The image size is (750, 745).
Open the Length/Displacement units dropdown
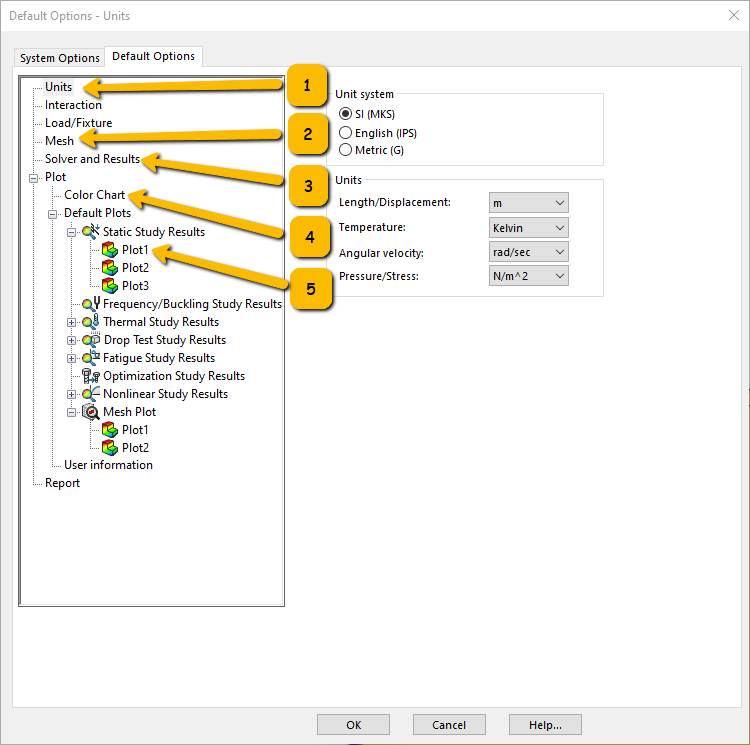(x=529, y=203)
